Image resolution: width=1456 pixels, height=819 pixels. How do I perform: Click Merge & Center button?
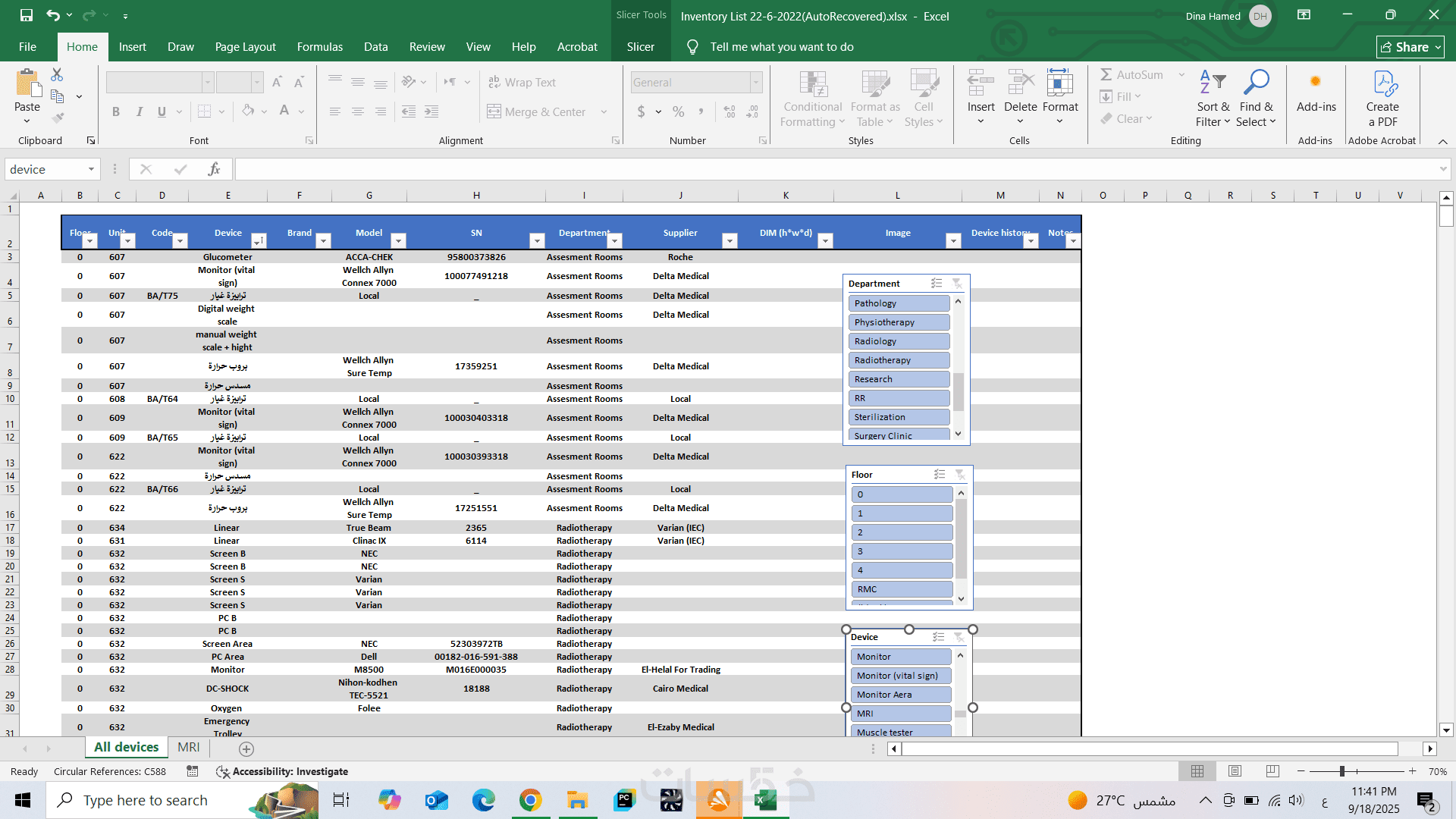tap(537, 111)
